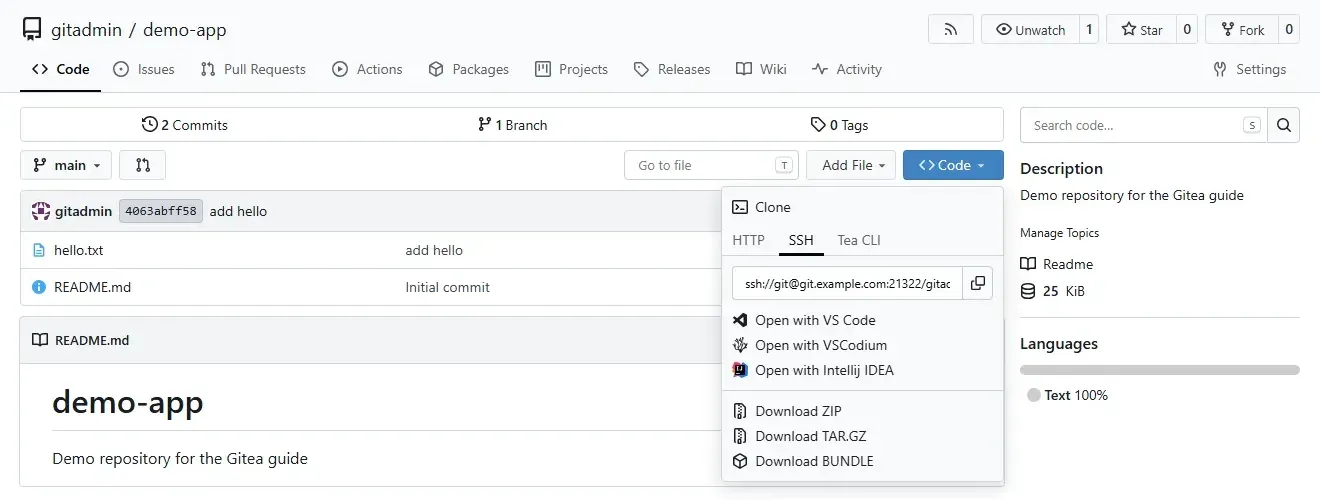Screen dimensions: 1320x500
Task: Open the Projects tab
Action: pyautogui.click(x=571, y=69)
